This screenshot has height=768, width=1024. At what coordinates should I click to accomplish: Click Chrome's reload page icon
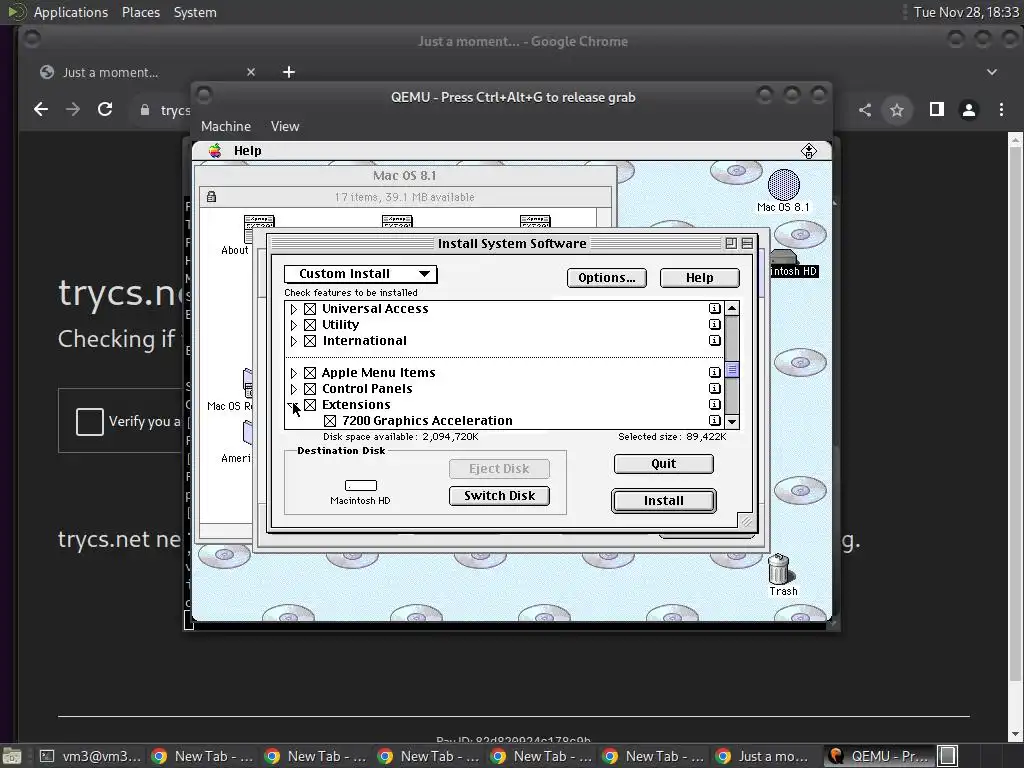[x=105, y=109]
